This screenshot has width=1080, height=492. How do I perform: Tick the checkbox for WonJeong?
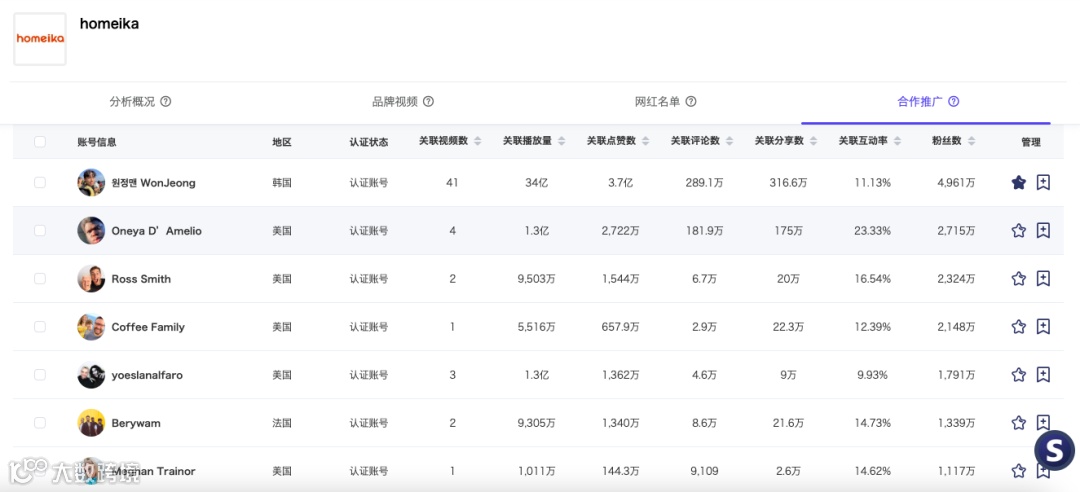pyautogui.click(x=40, y=183)
